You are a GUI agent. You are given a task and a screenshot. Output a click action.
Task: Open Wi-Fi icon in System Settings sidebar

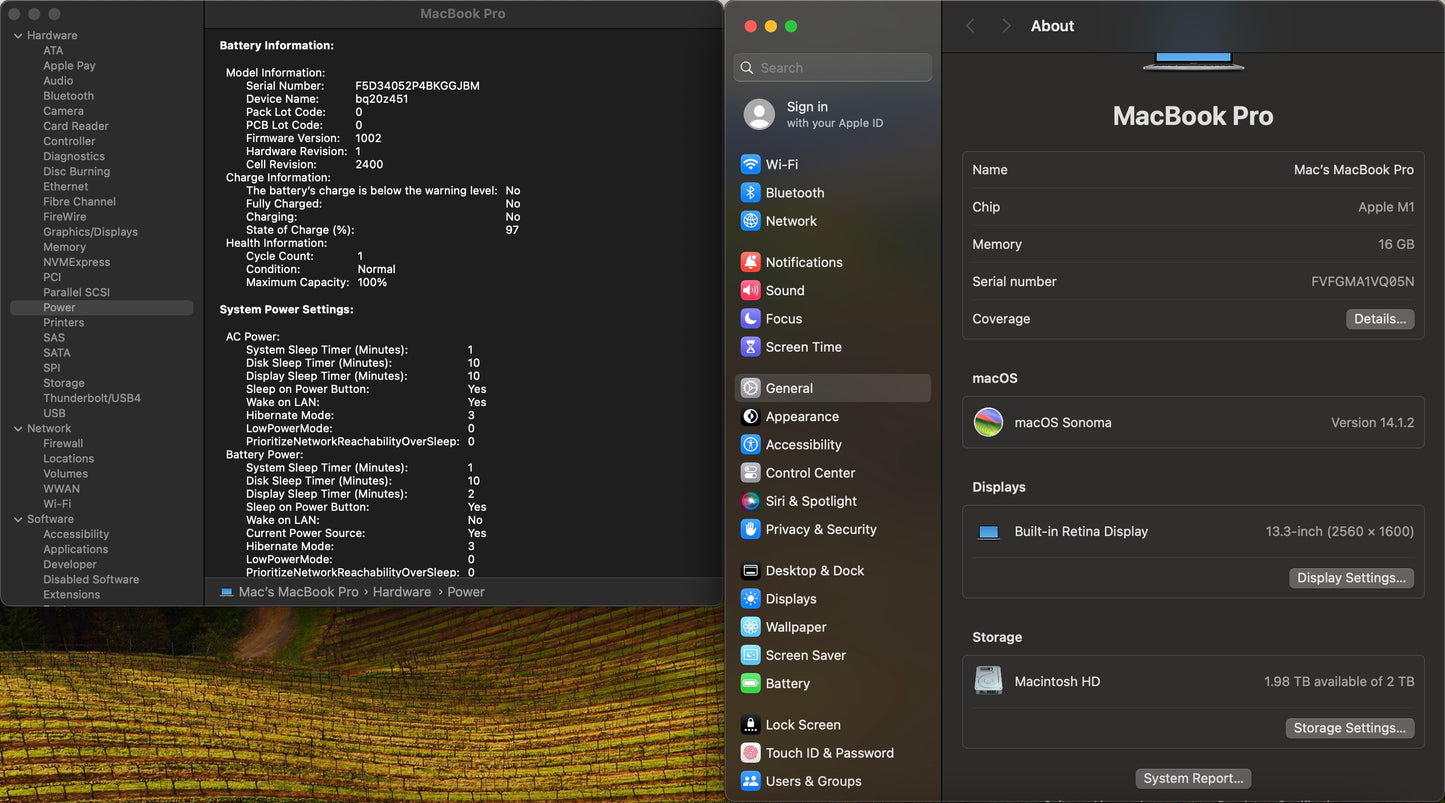pos(750,164)
